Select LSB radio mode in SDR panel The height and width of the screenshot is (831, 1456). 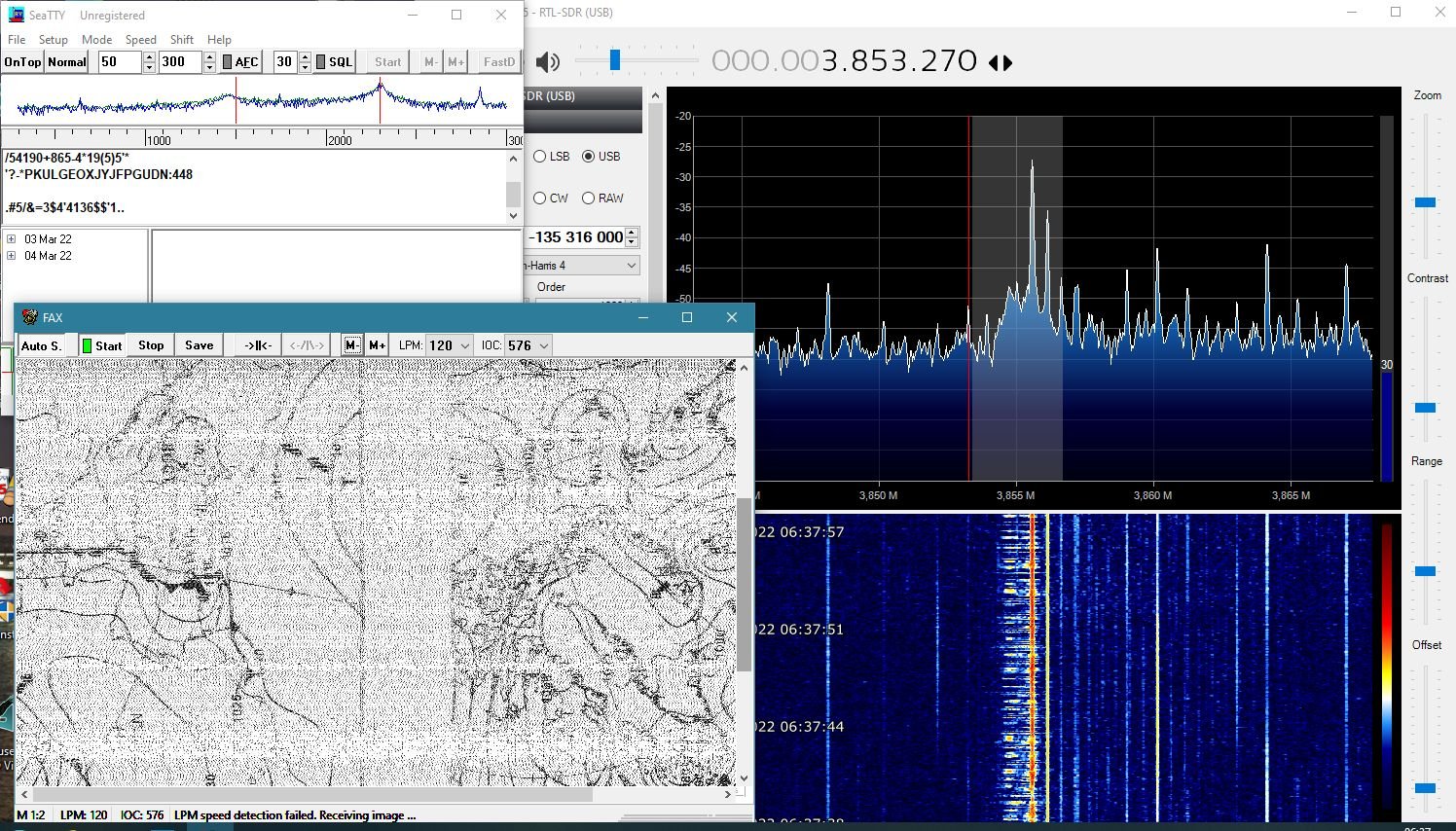pos(552,157)
